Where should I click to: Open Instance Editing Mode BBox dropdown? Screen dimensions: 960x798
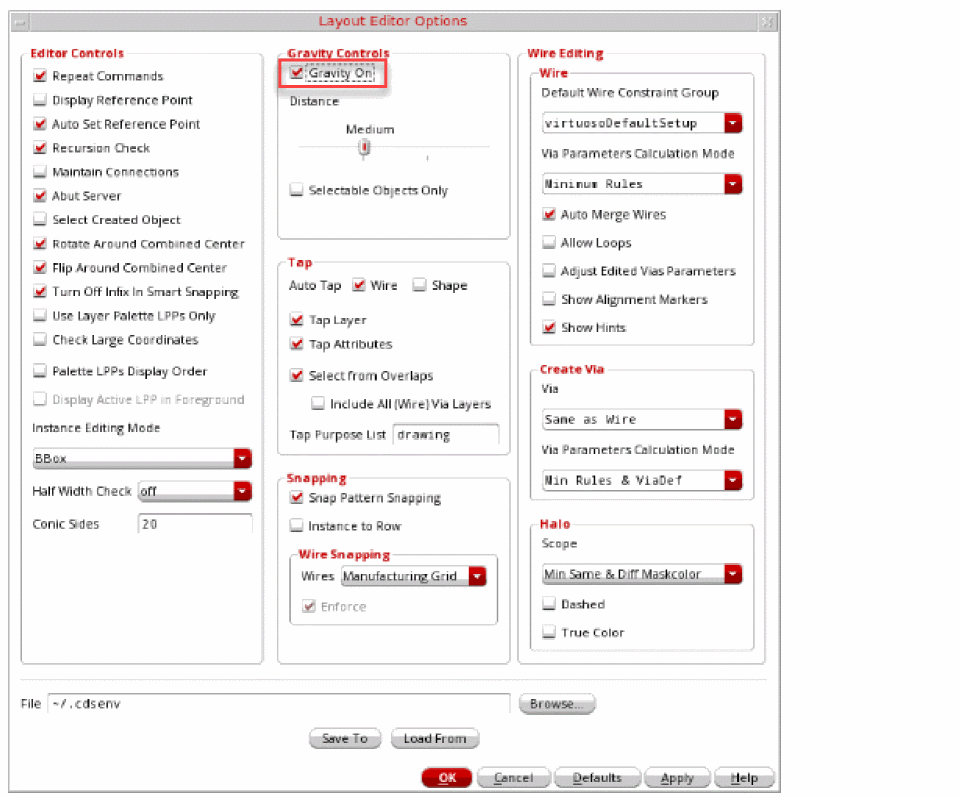point(142,458)
